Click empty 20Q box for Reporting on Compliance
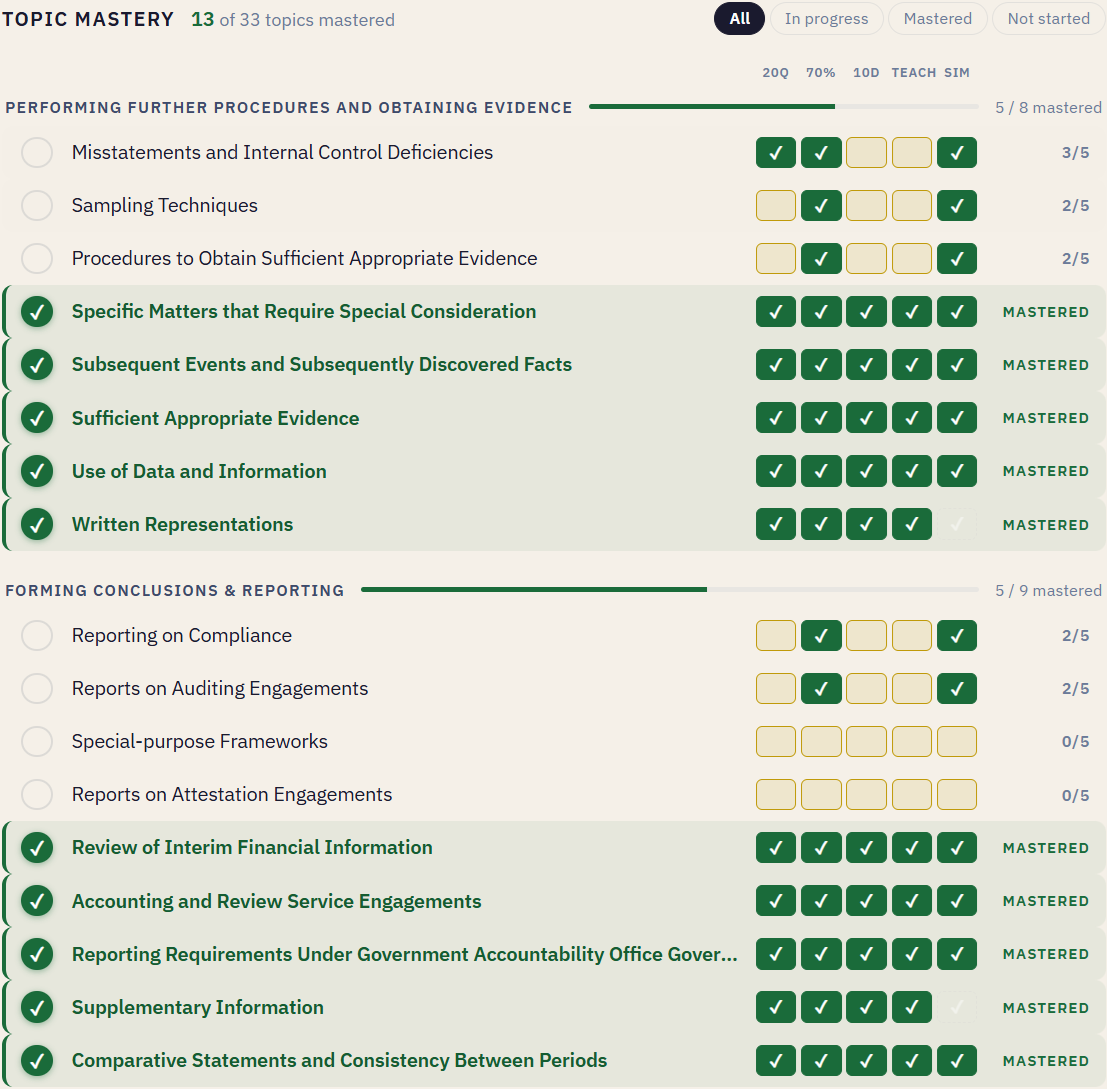The height and width of the screenshot is (1089, 1107). [776, 635]
